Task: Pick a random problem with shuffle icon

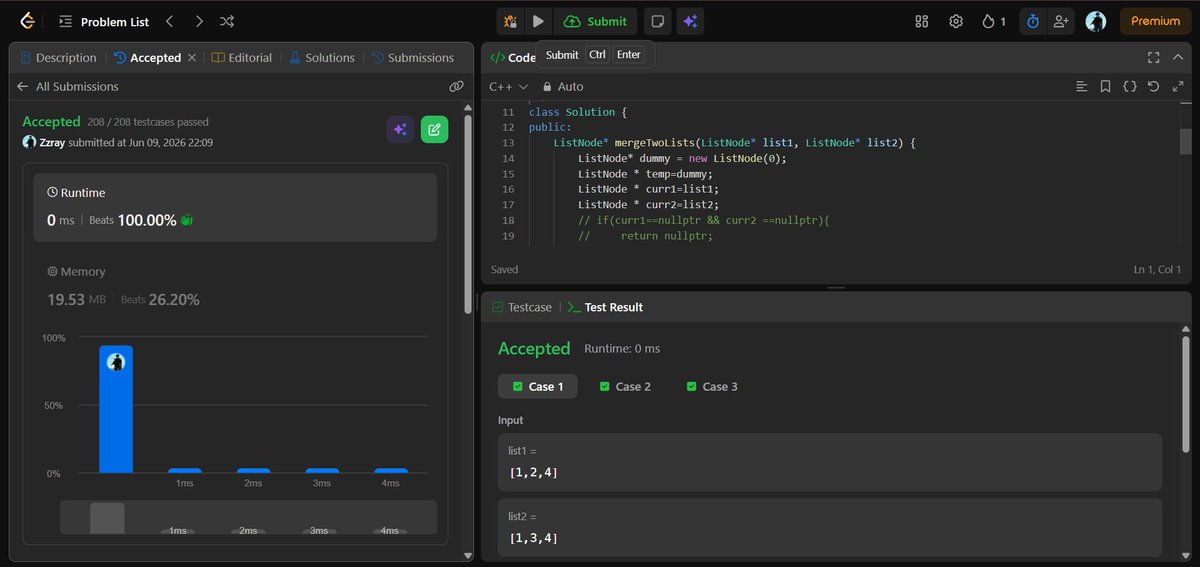Action: 227,21
